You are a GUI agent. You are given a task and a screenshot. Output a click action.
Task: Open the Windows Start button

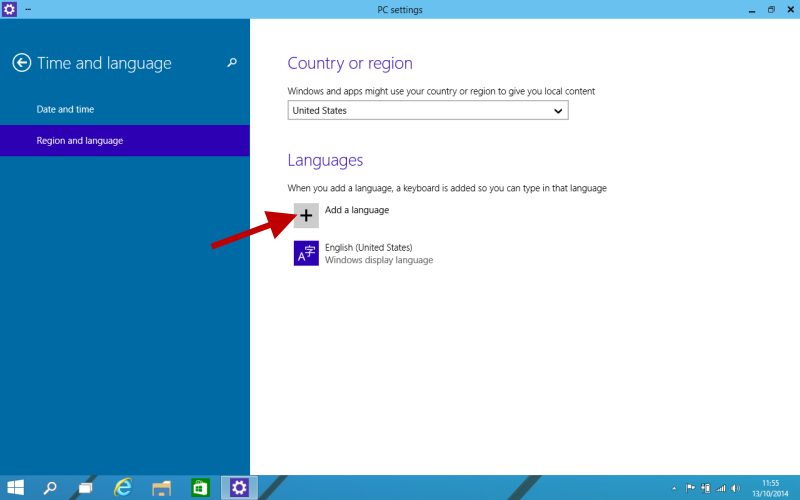pos(15,488)
